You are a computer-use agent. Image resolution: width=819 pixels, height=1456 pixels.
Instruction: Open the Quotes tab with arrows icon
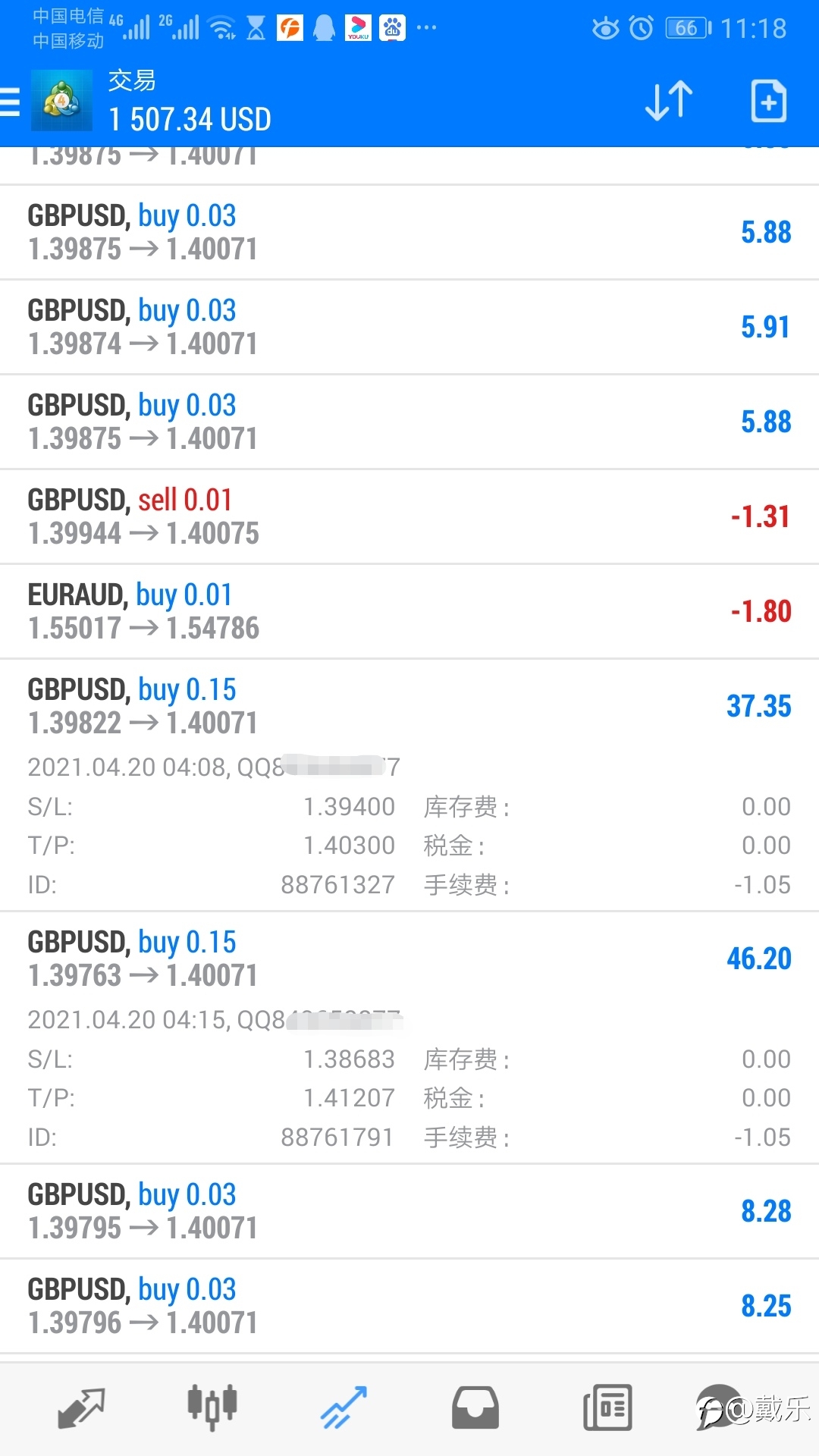[x=81, y=1409]
